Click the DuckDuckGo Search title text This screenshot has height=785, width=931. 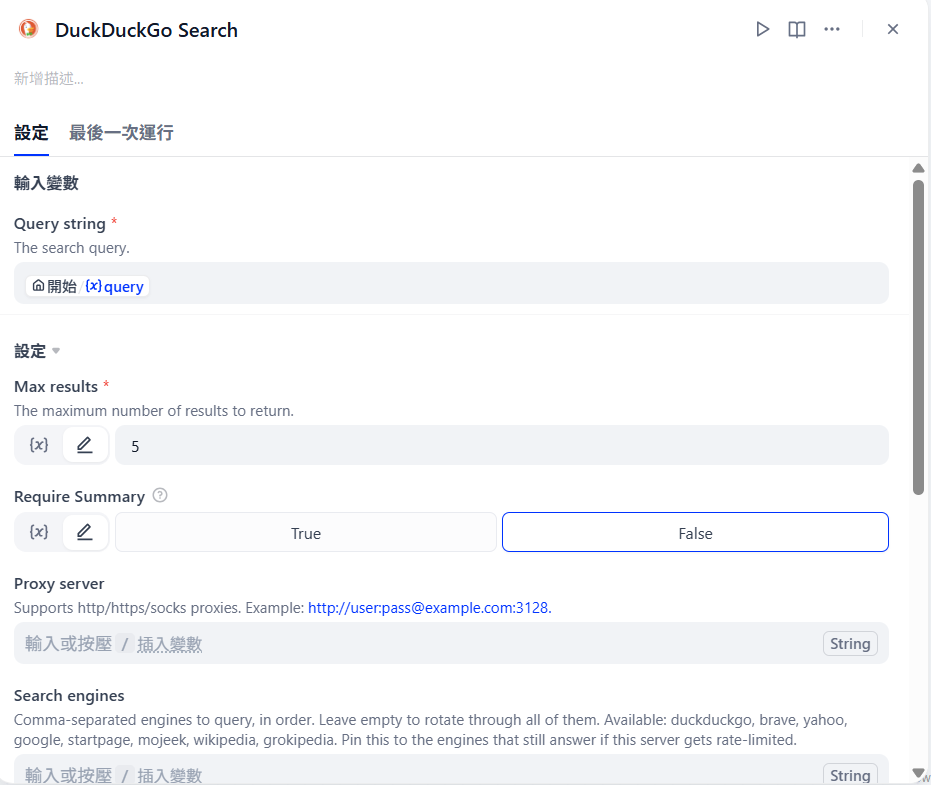click(147, 30)
